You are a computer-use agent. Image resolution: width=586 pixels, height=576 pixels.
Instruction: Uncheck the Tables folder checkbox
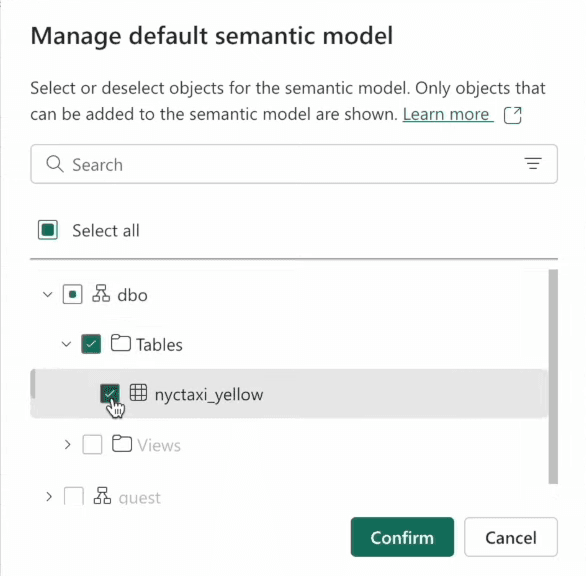[91, 344]
